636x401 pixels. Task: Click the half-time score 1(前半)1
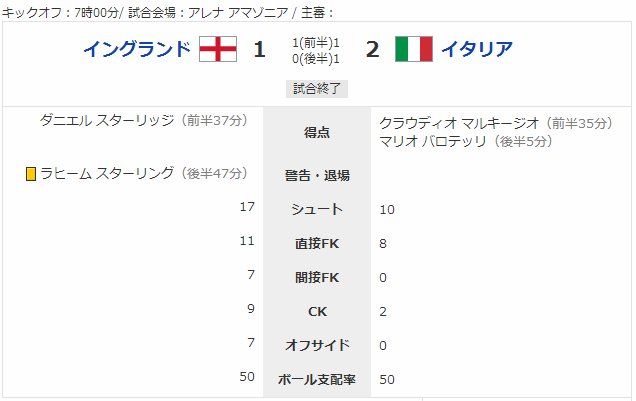pos(316,42)
